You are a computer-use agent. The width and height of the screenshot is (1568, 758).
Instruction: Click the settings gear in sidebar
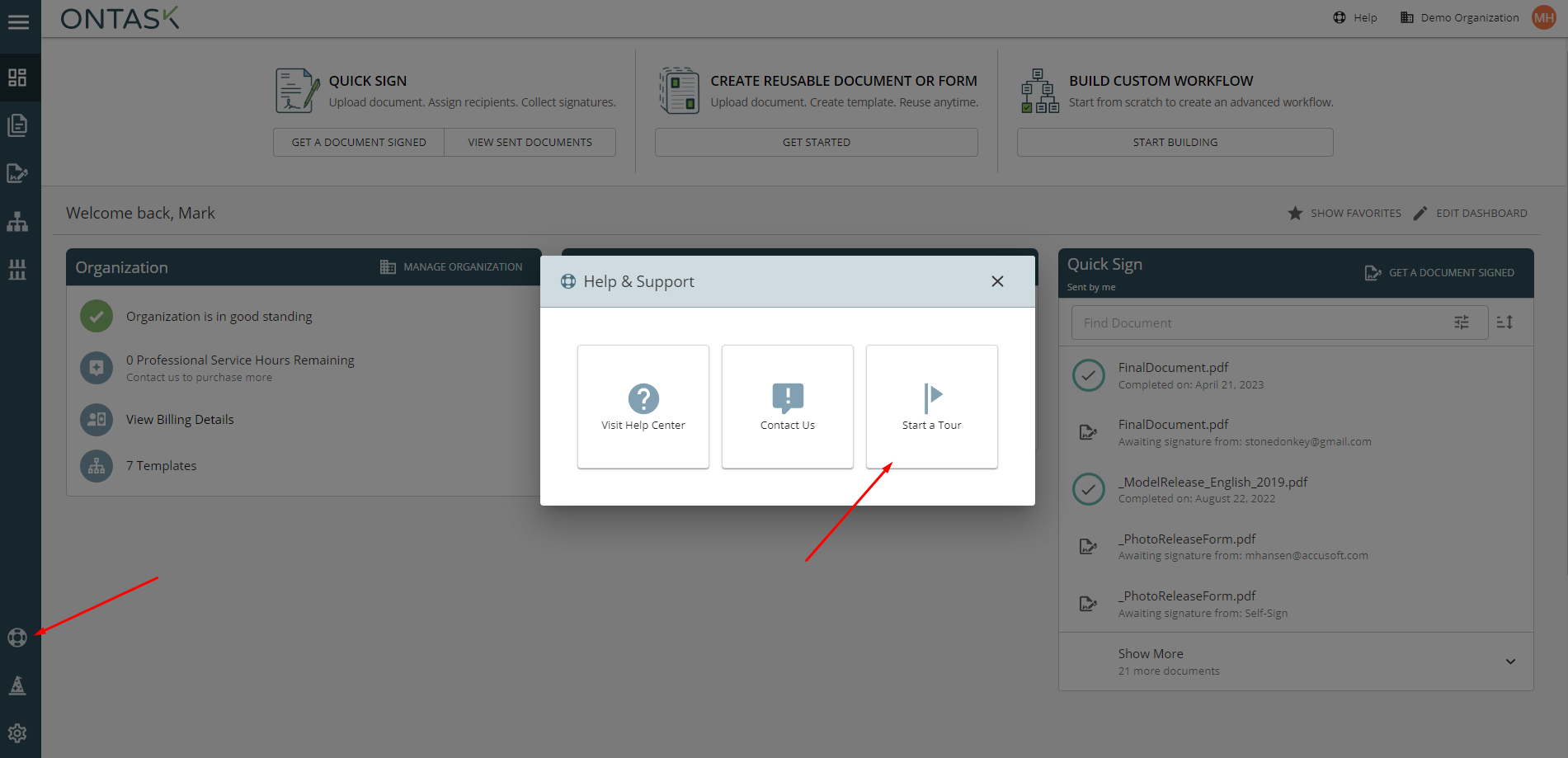(x=17, y=733)
